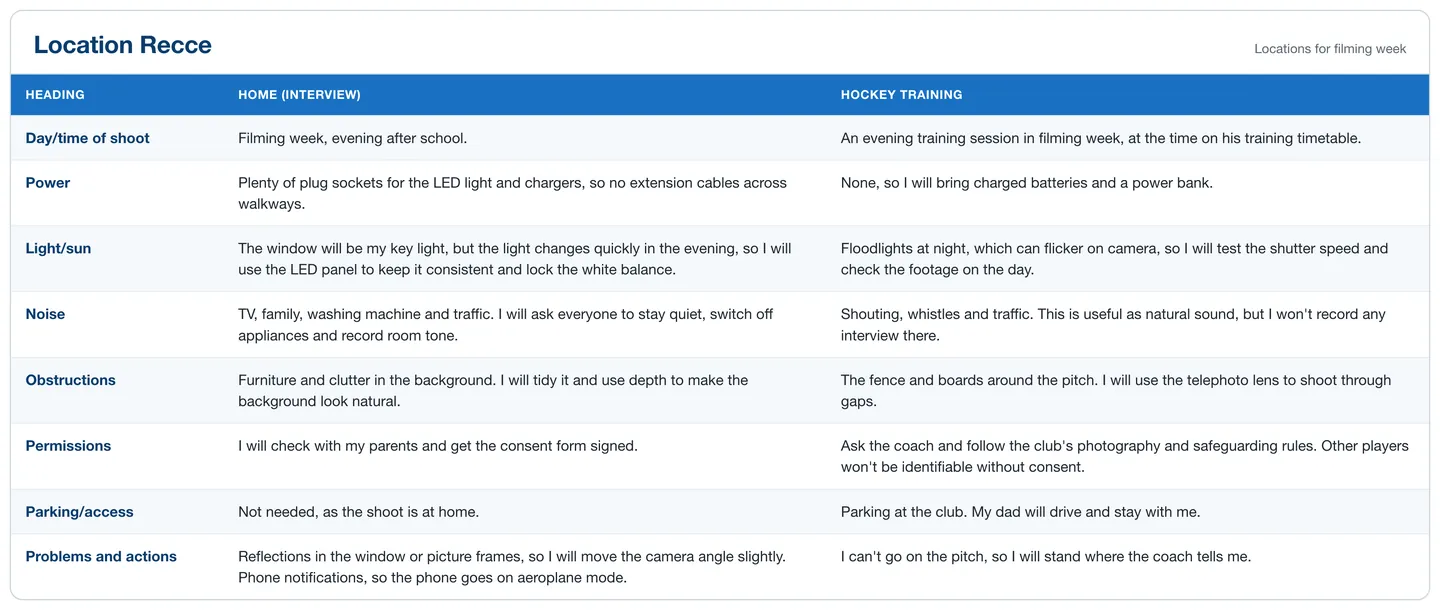Click the "Problems and actions" row heading
1440x610 pixels.
click(101, 557)
